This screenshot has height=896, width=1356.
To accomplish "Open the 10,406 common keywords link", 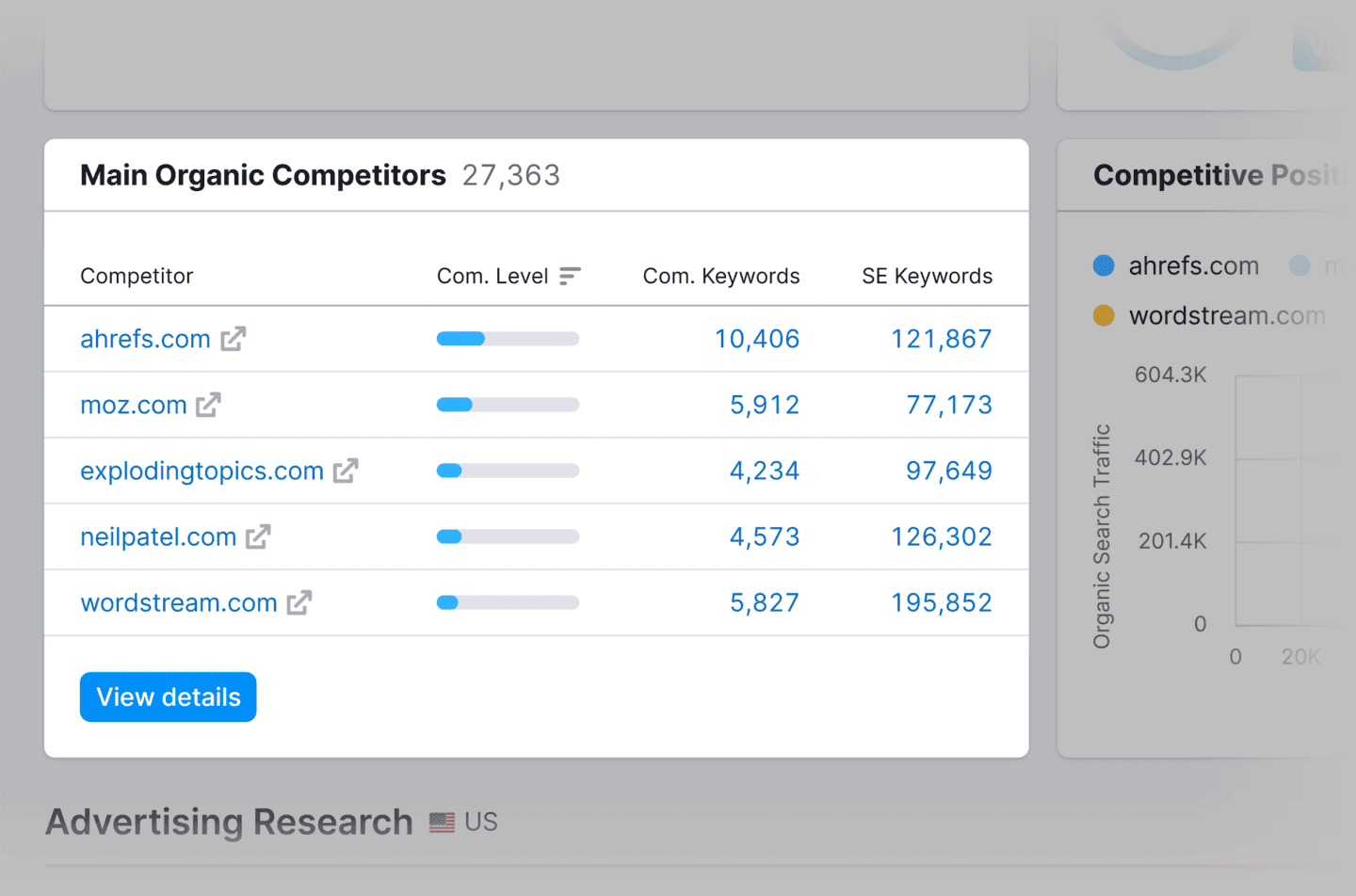I will pyautogui.click(x=756, y=338).
